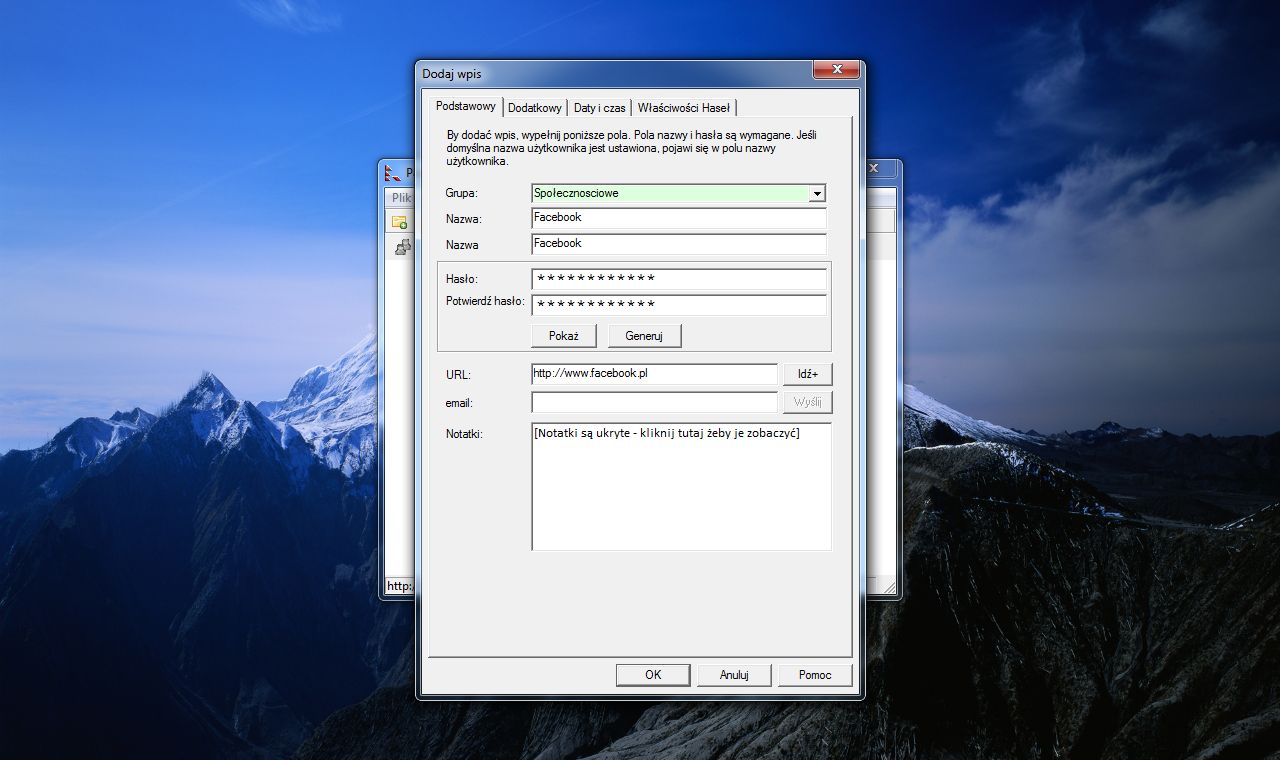Click the Nazwa: field labeled with a colon
The image size is (1280, 760).
pyautogui.click(x=679, y=218)
